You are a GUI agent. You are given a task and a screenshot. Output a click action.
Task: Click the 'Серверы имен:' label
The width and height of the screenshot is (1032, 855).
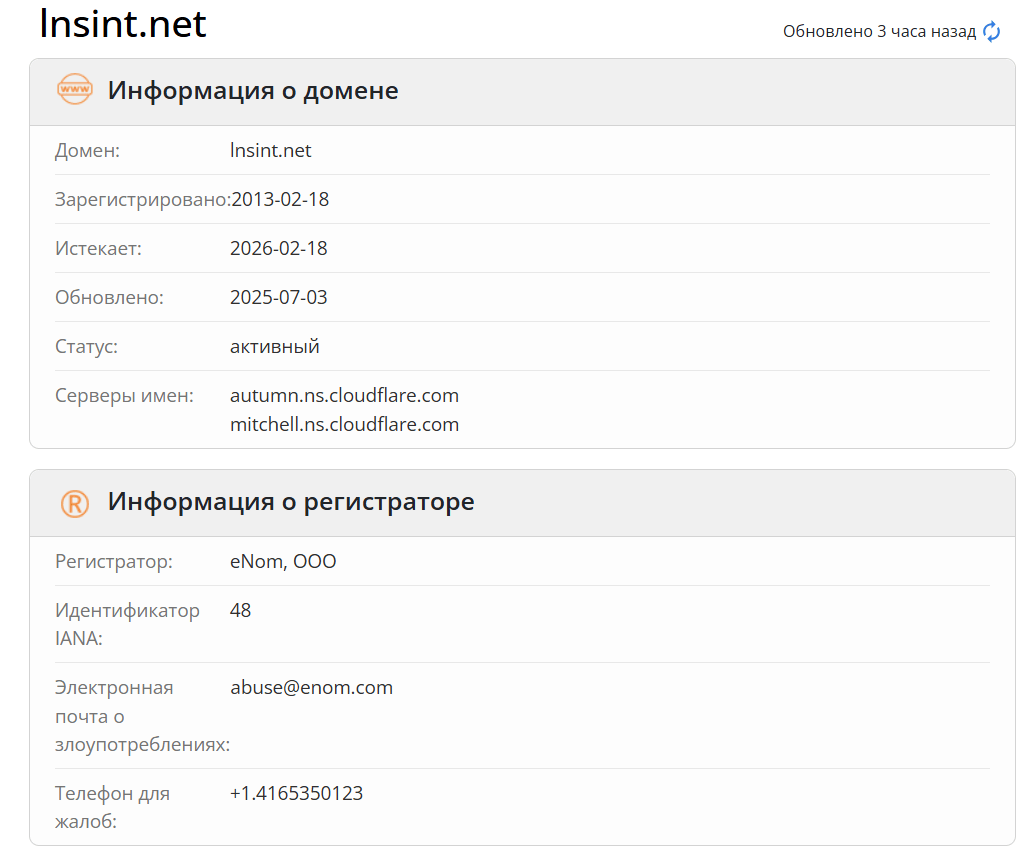[x=124, y=396]
